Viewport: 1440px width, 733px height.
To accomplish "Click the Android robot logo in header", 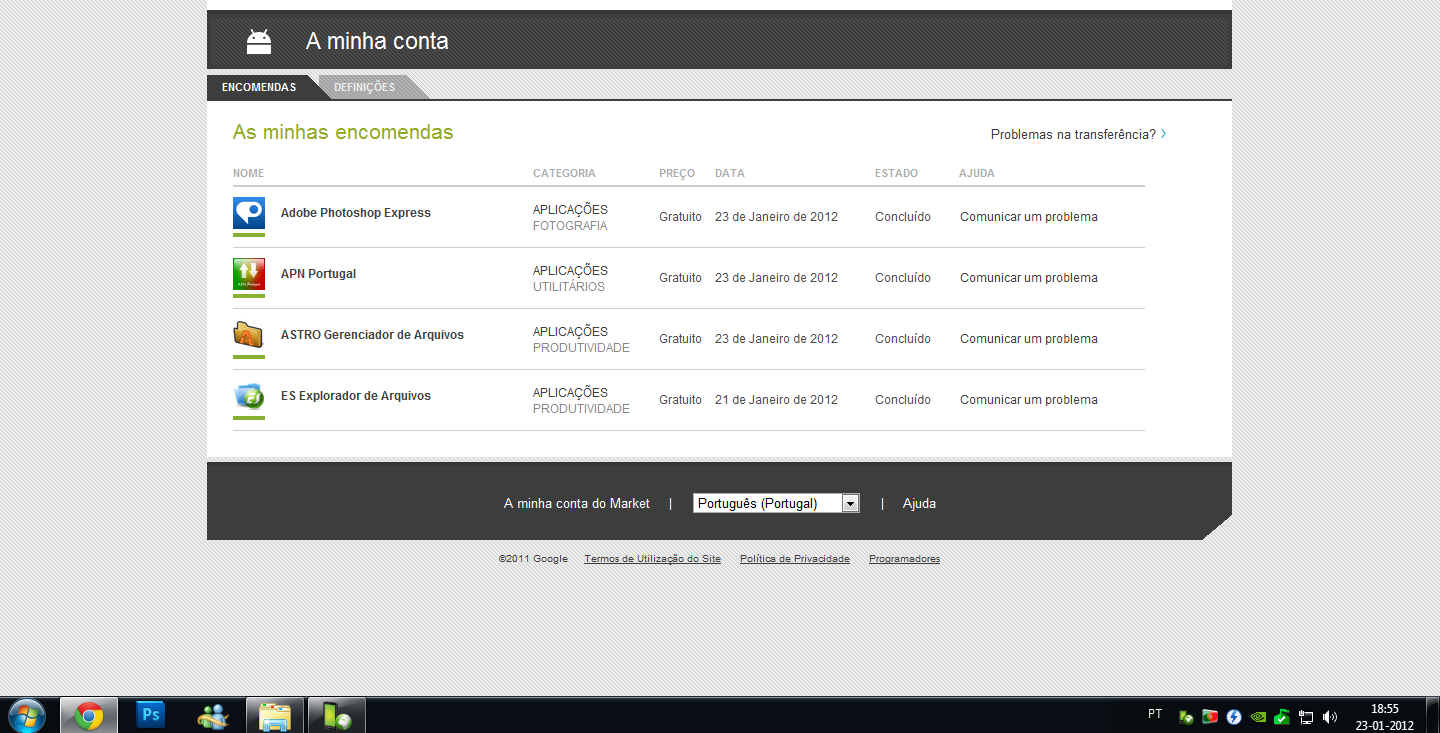I will pyautogui.click(x=259, y=41).
